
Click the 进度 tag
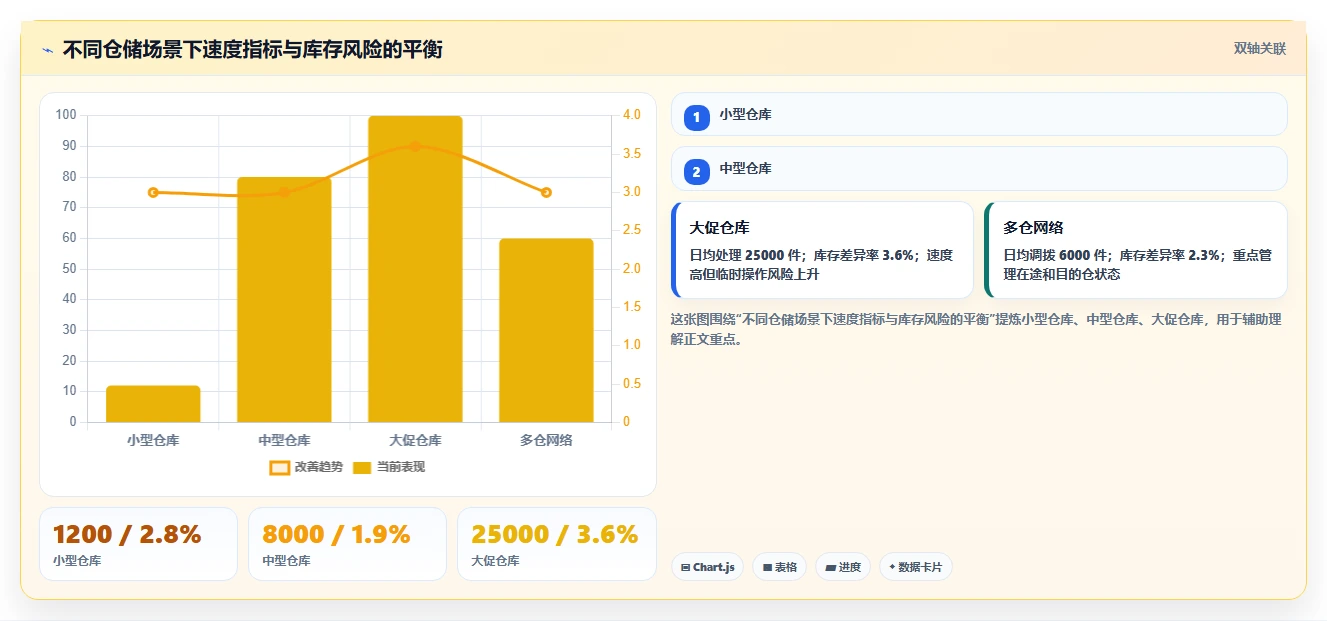pos(843,567)
